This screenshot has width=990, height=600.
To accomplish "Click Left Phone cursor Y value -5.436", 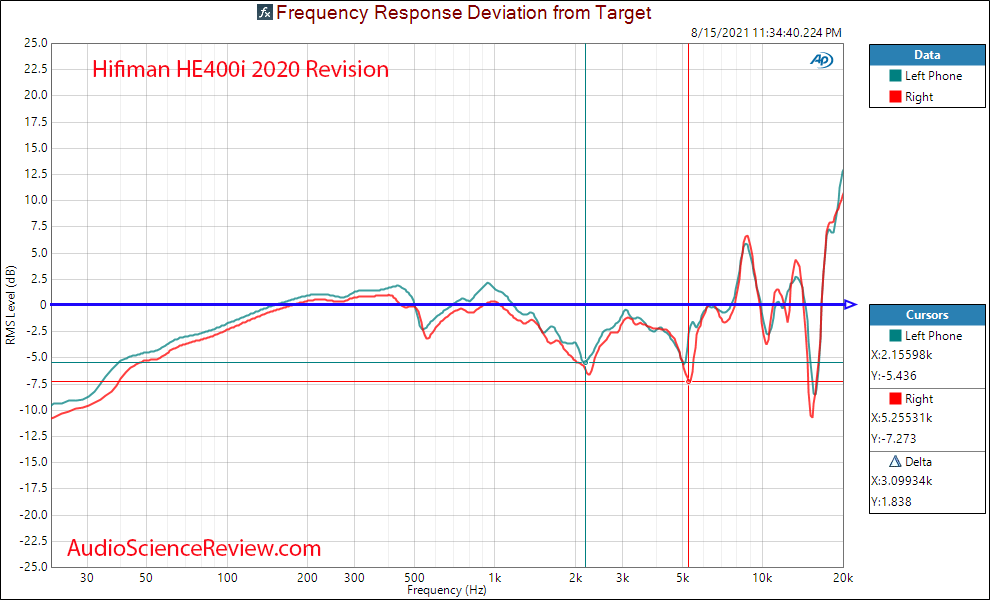I will click(x=893, y=376).
